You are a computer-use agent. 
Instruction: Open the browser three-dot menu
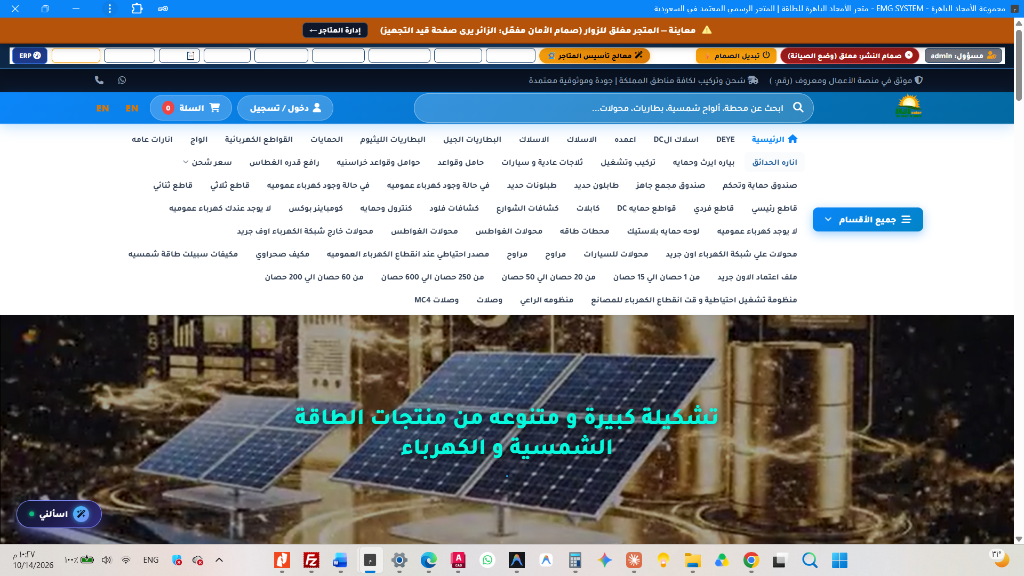[x=110, y=8]
